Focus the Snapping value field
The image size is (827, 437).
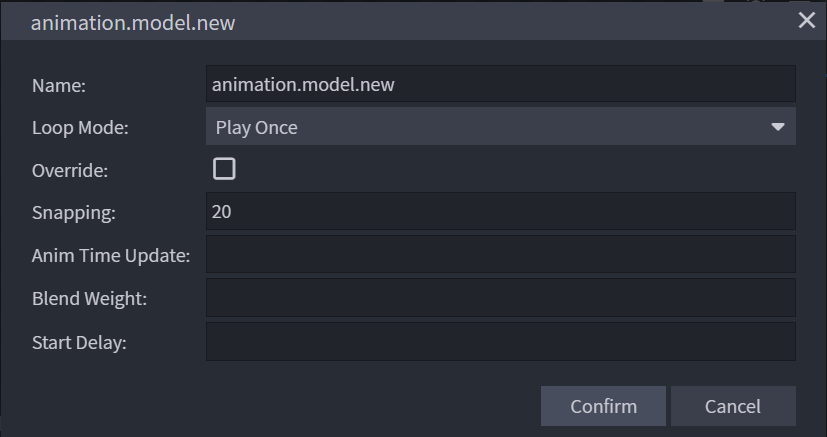pyautogui.click(x=500, y=212)
